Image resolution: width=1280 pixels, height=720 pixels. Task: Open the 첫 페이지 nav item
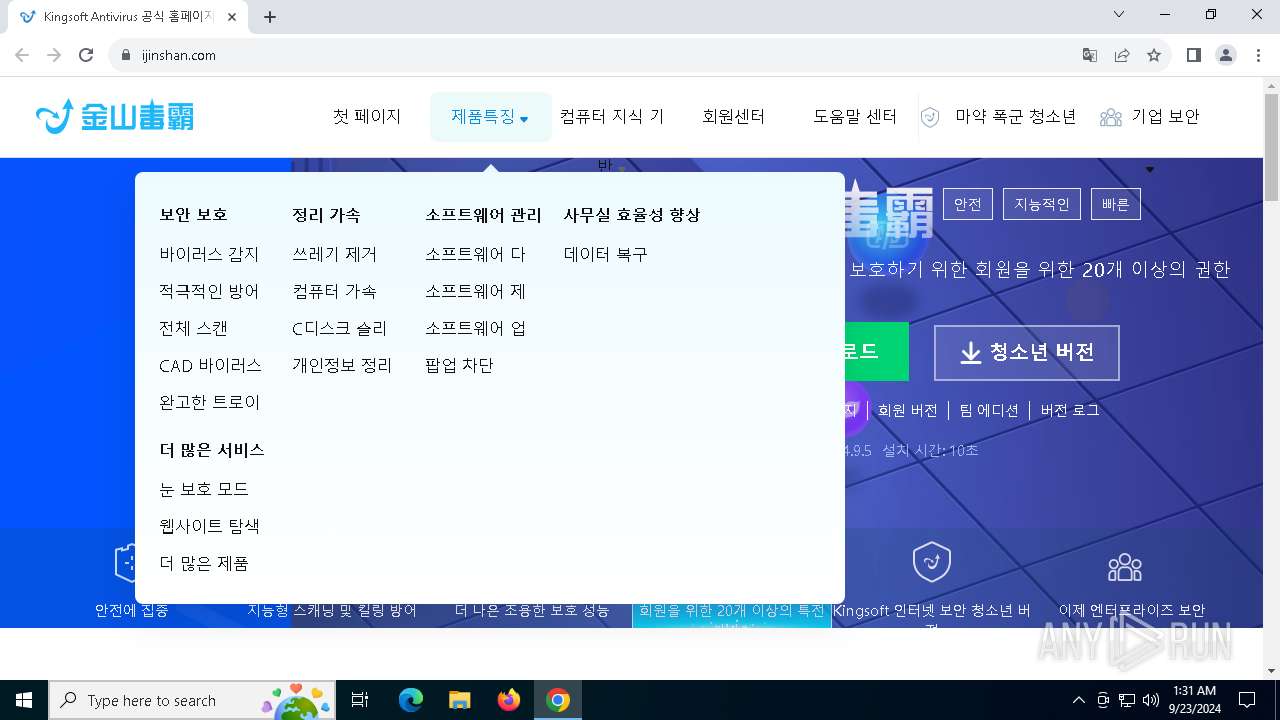pos(367,116)
